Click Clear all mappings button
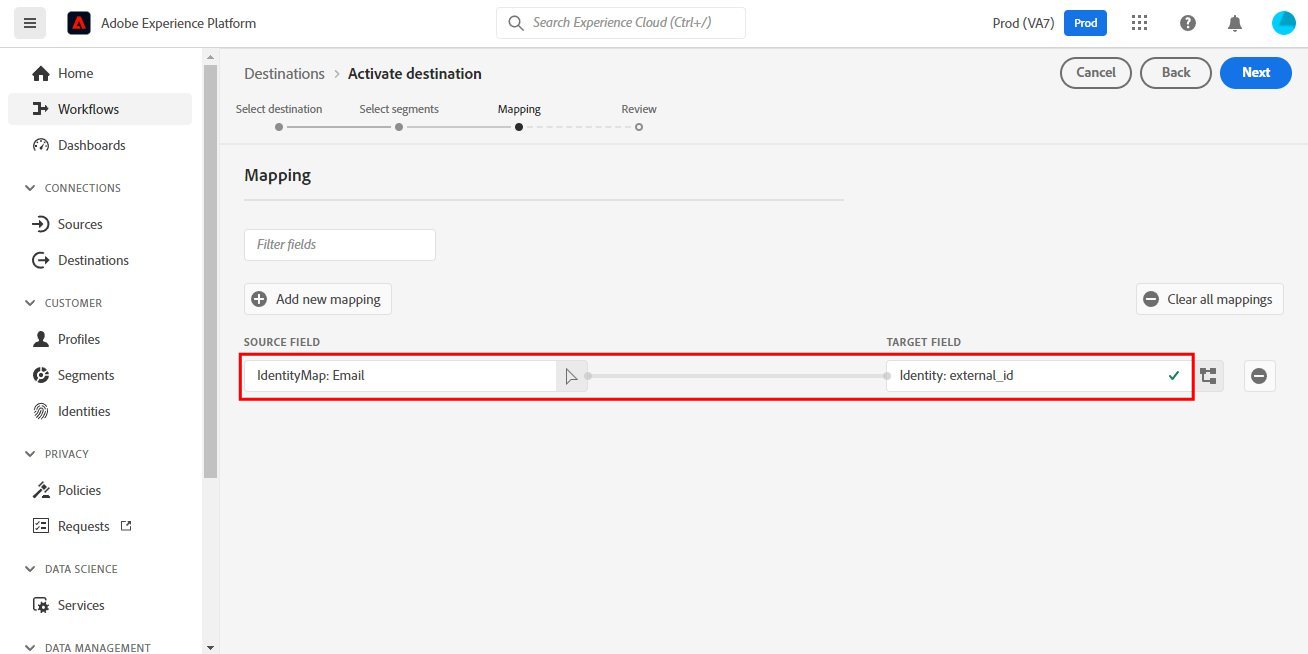 tap(1209, 299)
